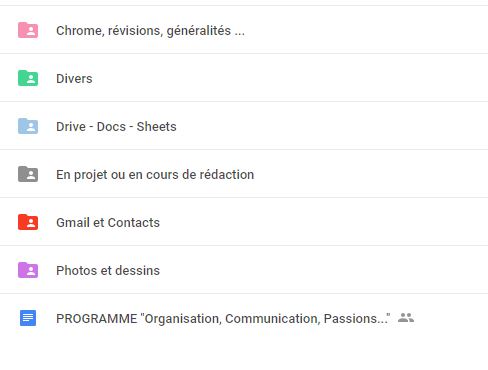
Task: Select the empty area of Drive - Docs - Sheets row
Action: click(333, 126)
